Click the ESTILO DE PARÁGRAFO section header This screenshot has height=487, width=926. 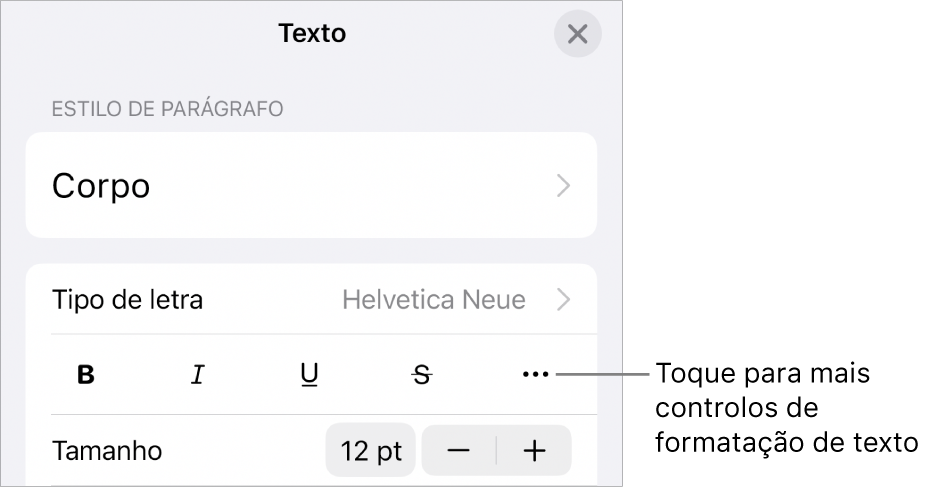click(168, 108)
